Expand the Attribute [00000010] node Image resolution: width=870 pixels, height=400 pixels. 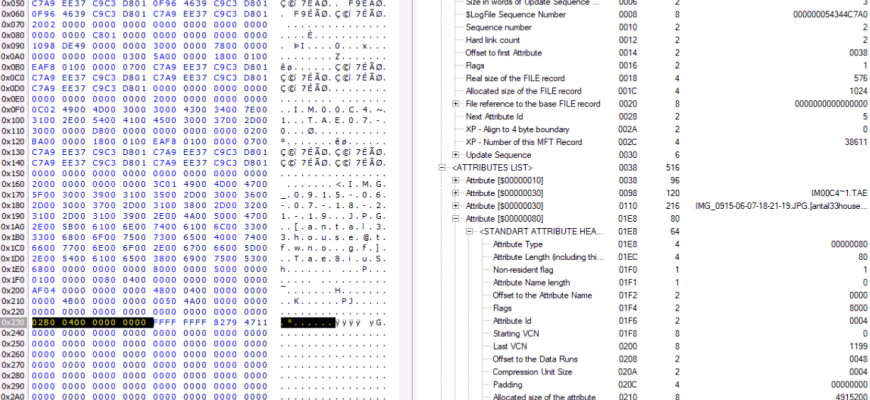point(457,181)
